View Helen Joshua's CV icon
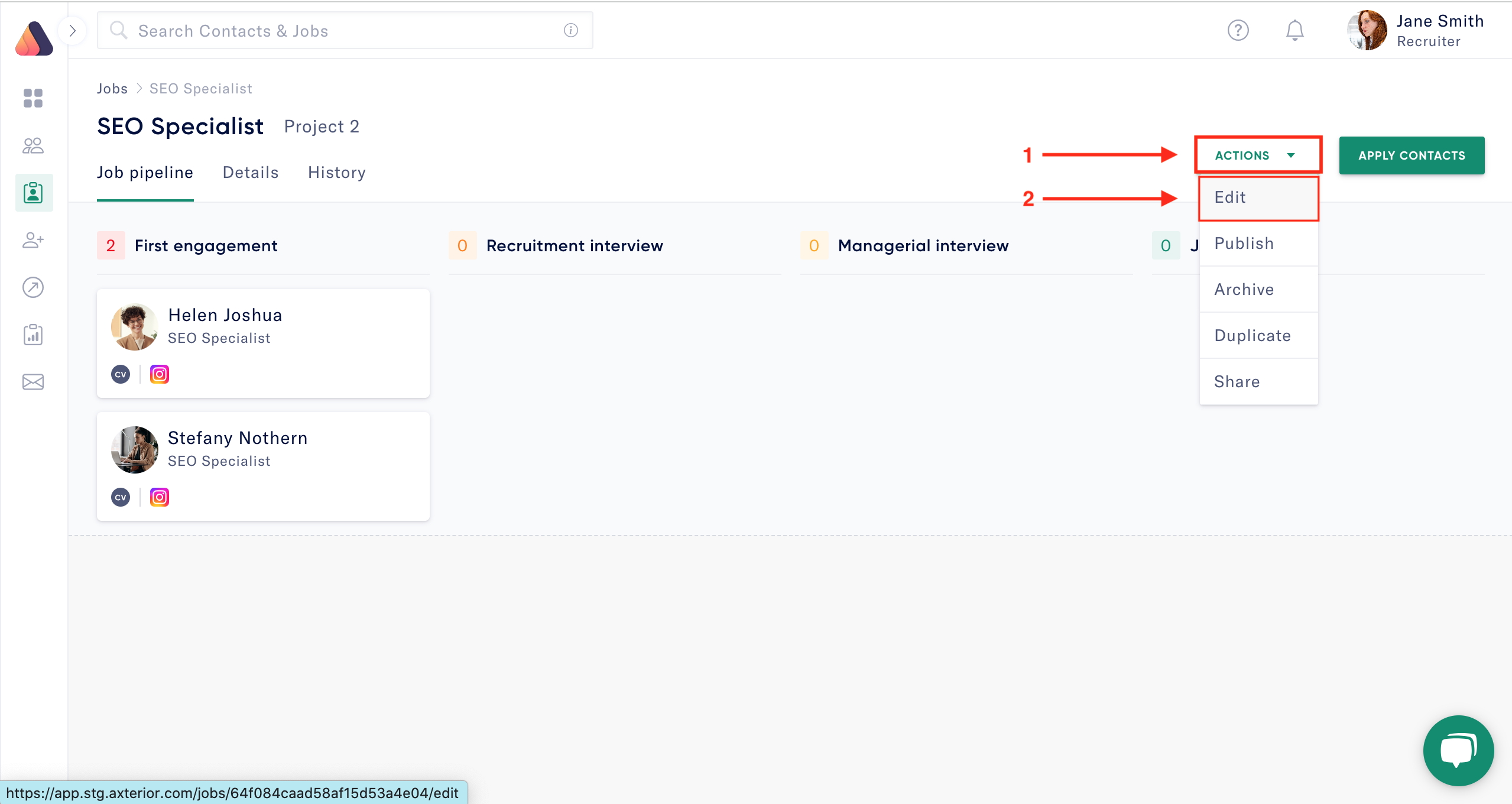This screenshot has height=804, width=1512. coord(121,374)
